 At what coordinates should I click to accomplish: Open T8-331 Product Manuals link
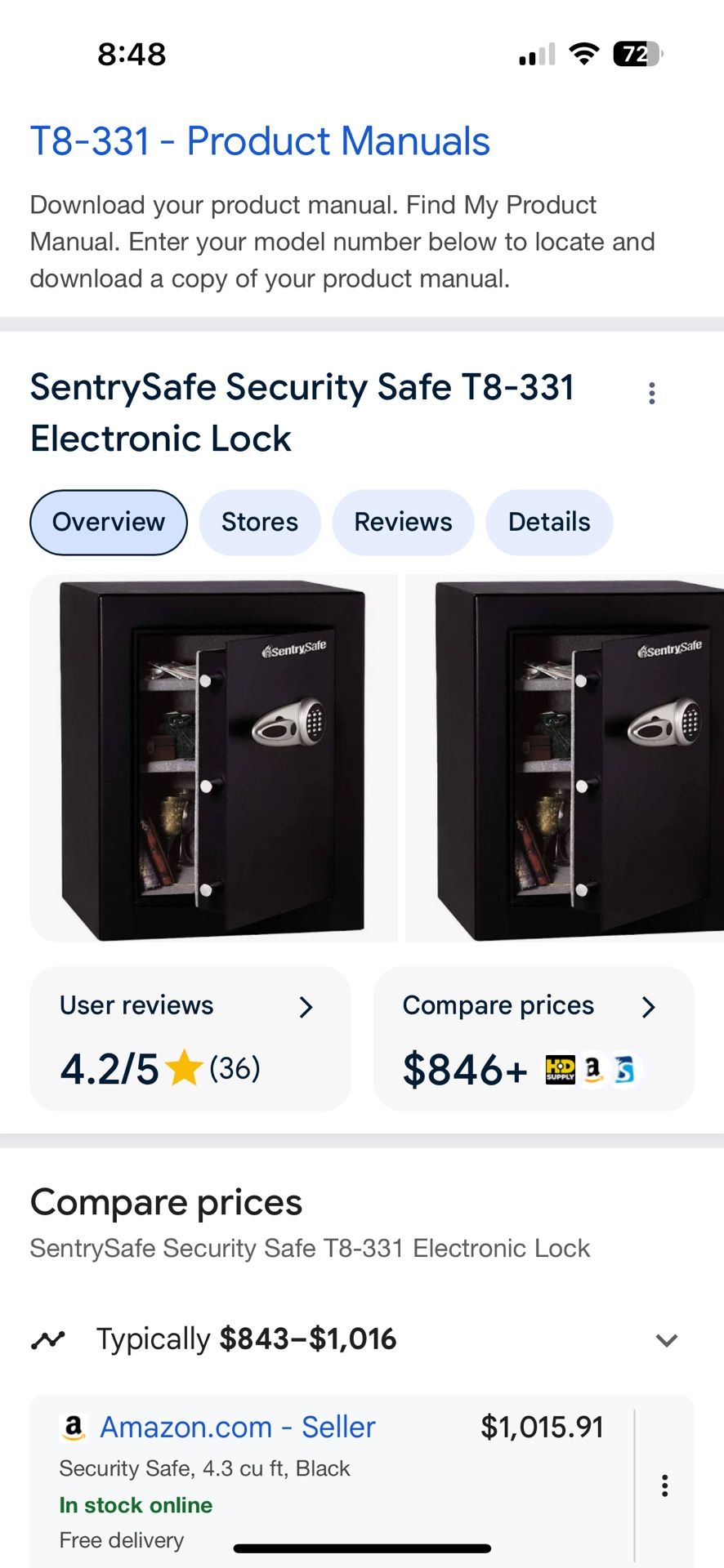[260, 141]
